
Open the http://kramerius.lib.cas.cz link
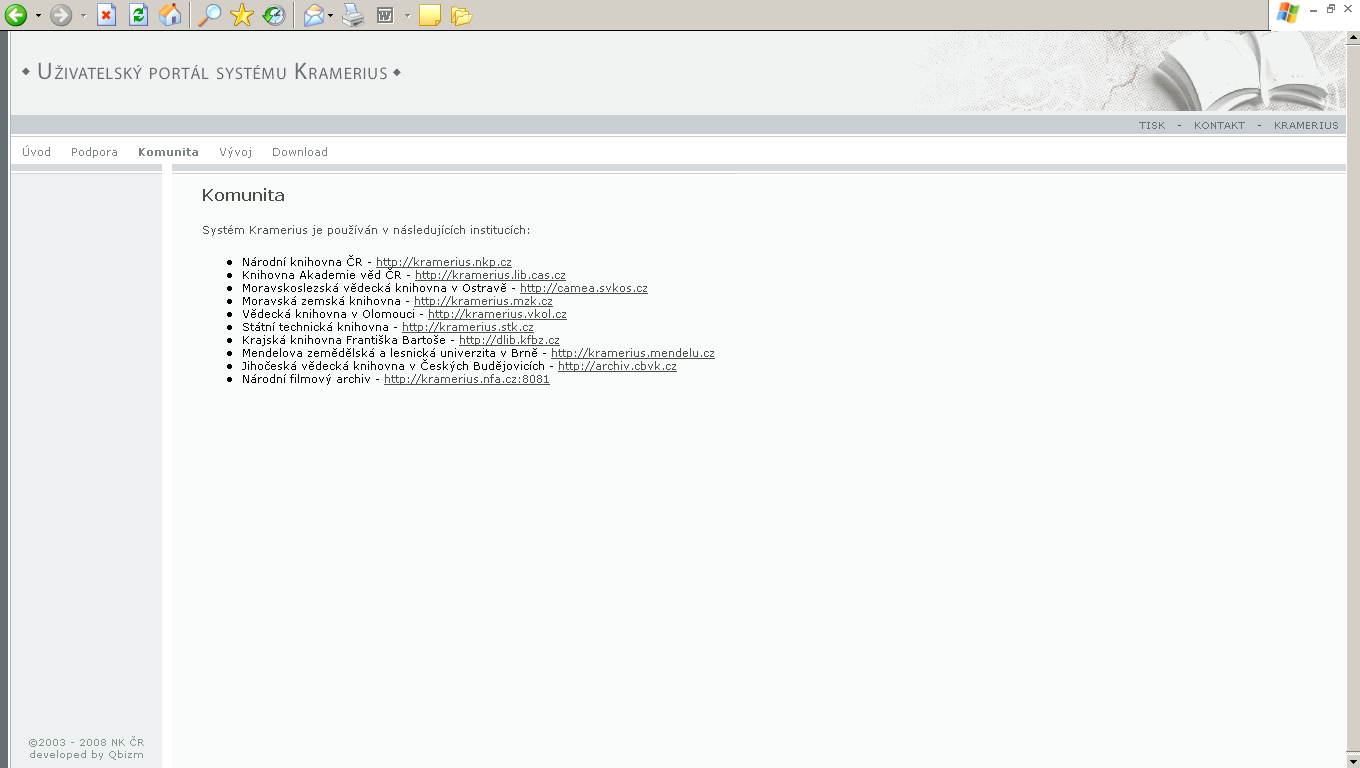(490, 275)
